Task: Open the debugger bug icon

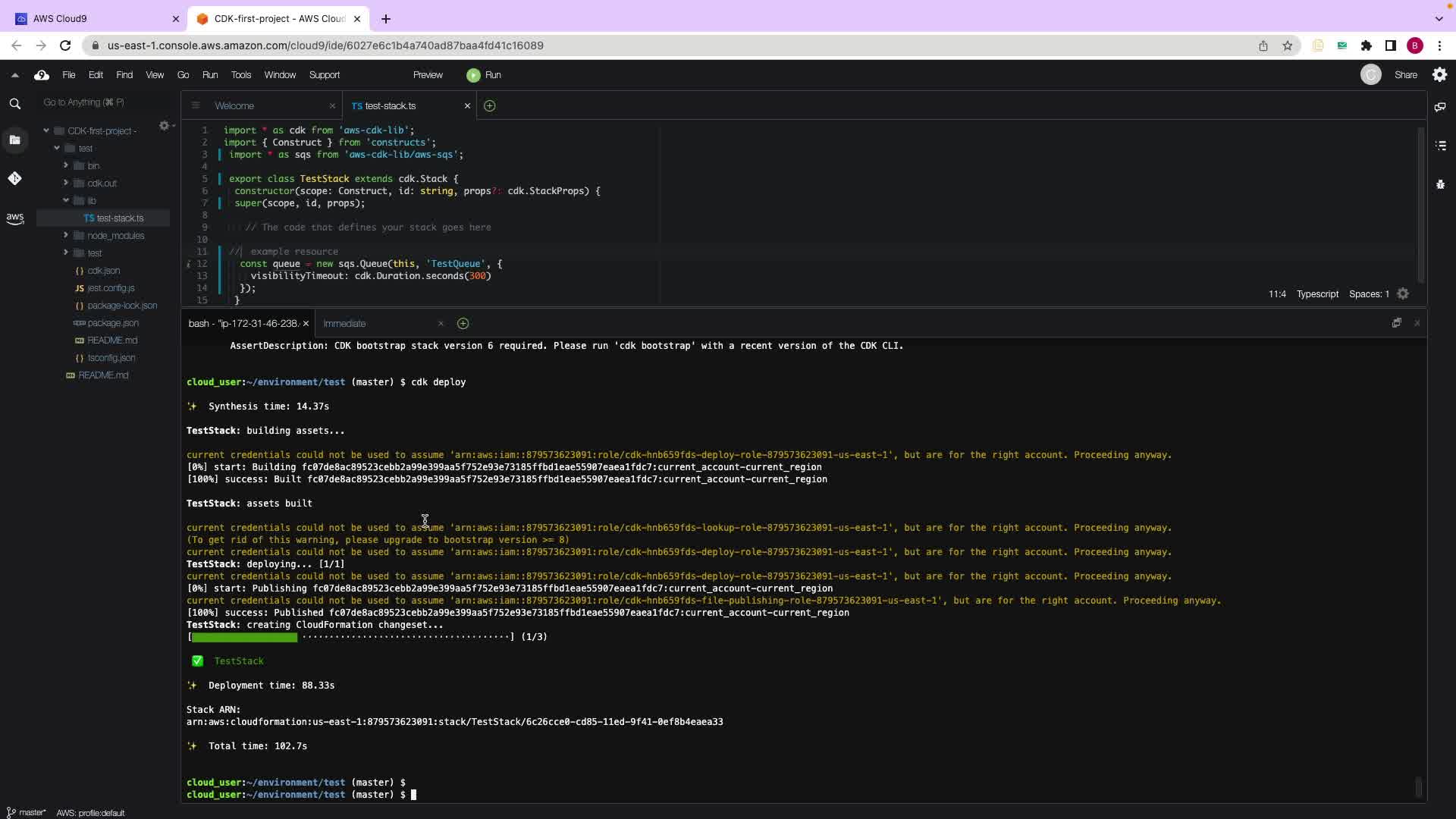Action: tap(1440, 184)
